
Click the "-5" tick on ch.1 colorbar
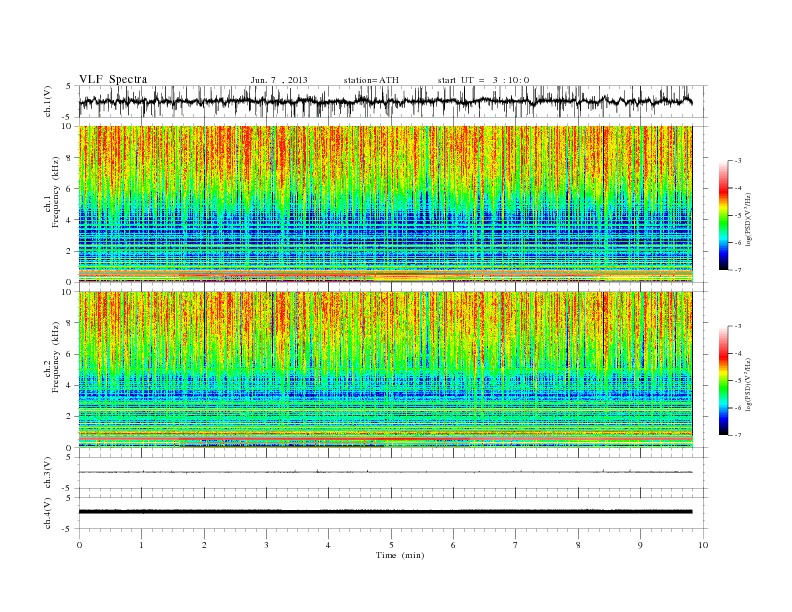click(x=737, y=216)
